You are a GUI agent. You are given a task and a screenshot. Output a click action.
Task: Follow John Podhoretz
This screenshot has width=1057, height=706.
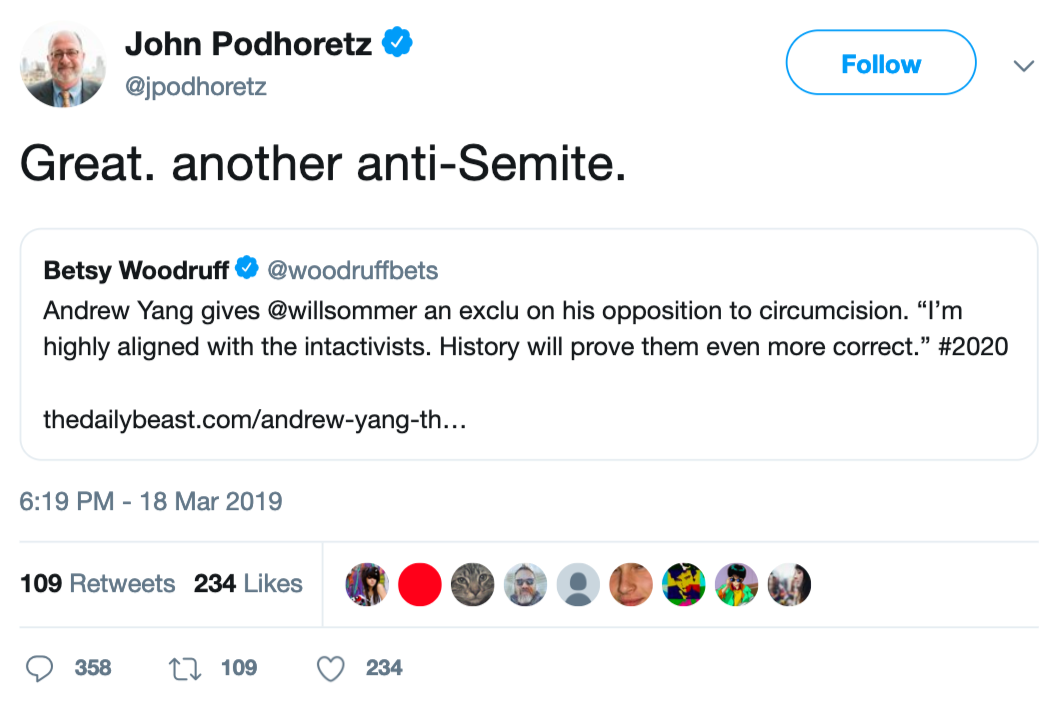[x=880, y=64]
